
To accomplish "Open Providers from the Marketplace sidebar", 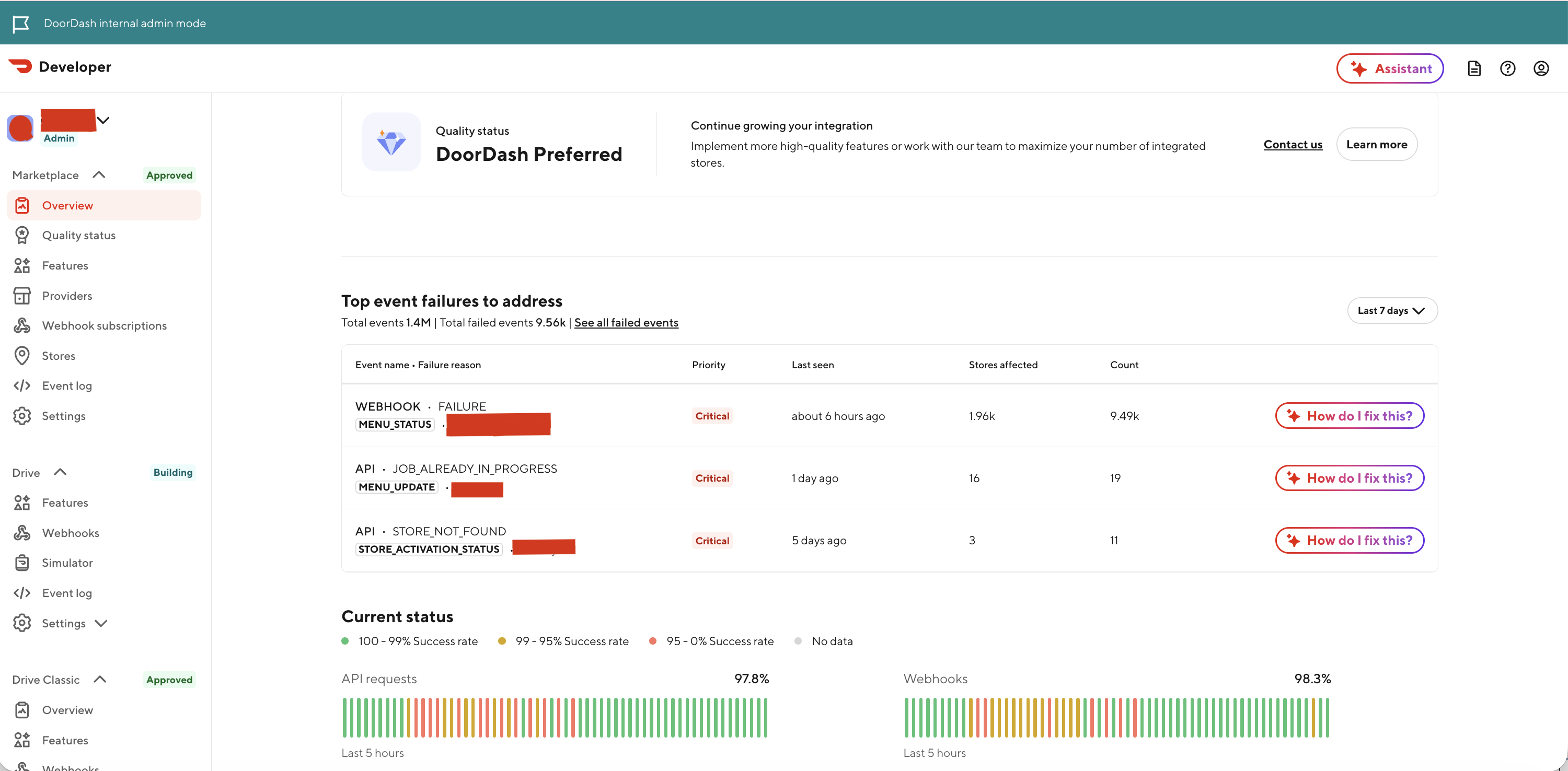I will [68, 296].
